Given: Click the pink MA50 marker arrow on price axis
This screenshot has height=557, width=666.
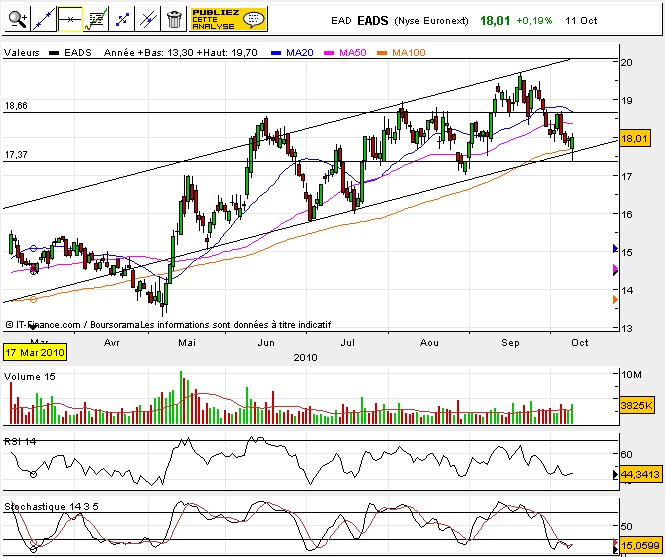Looking at the screenshot, I should (615, 268).
